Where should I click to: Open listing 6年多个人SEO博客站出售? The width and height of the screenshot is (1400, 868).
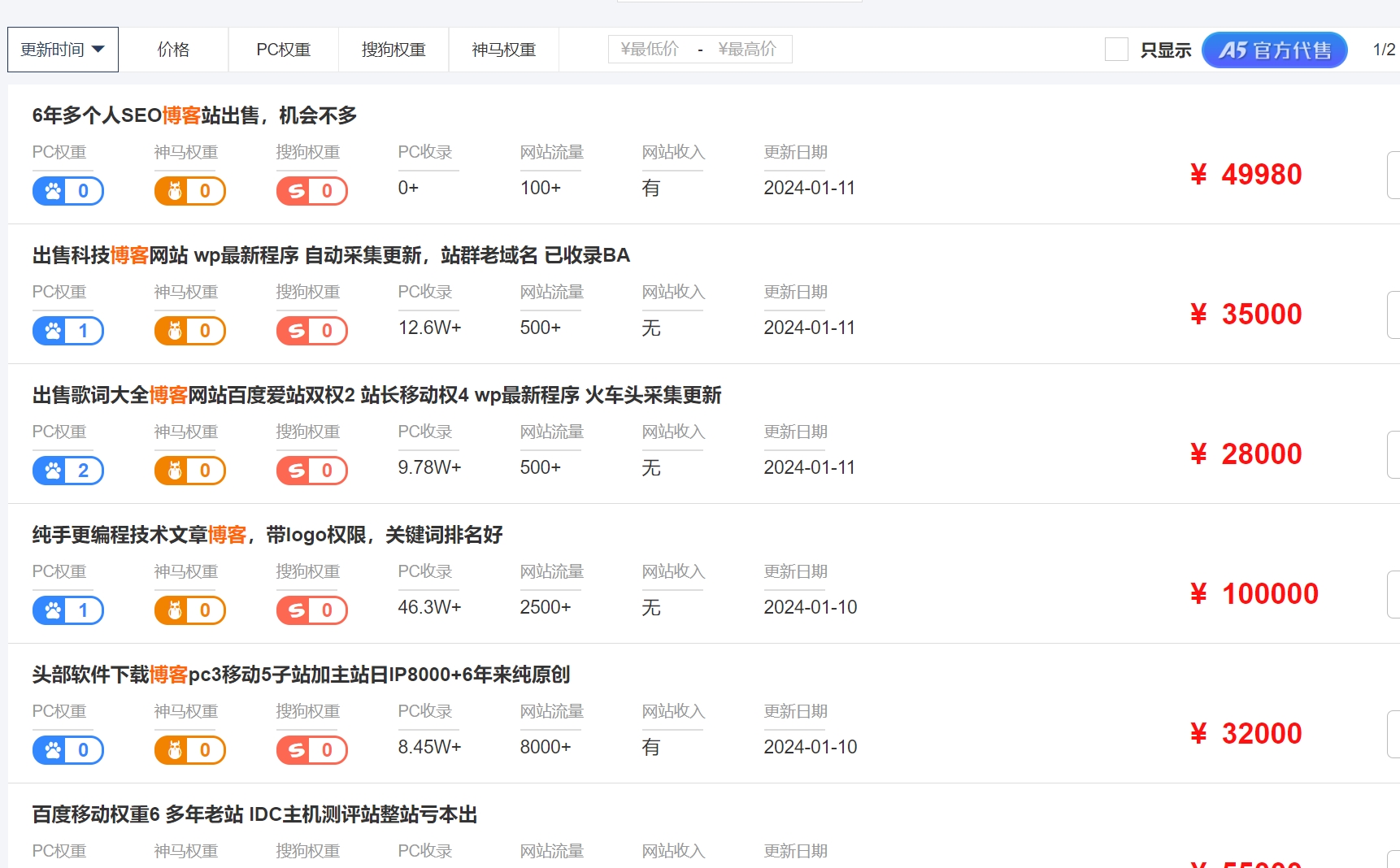pos(194,115)
